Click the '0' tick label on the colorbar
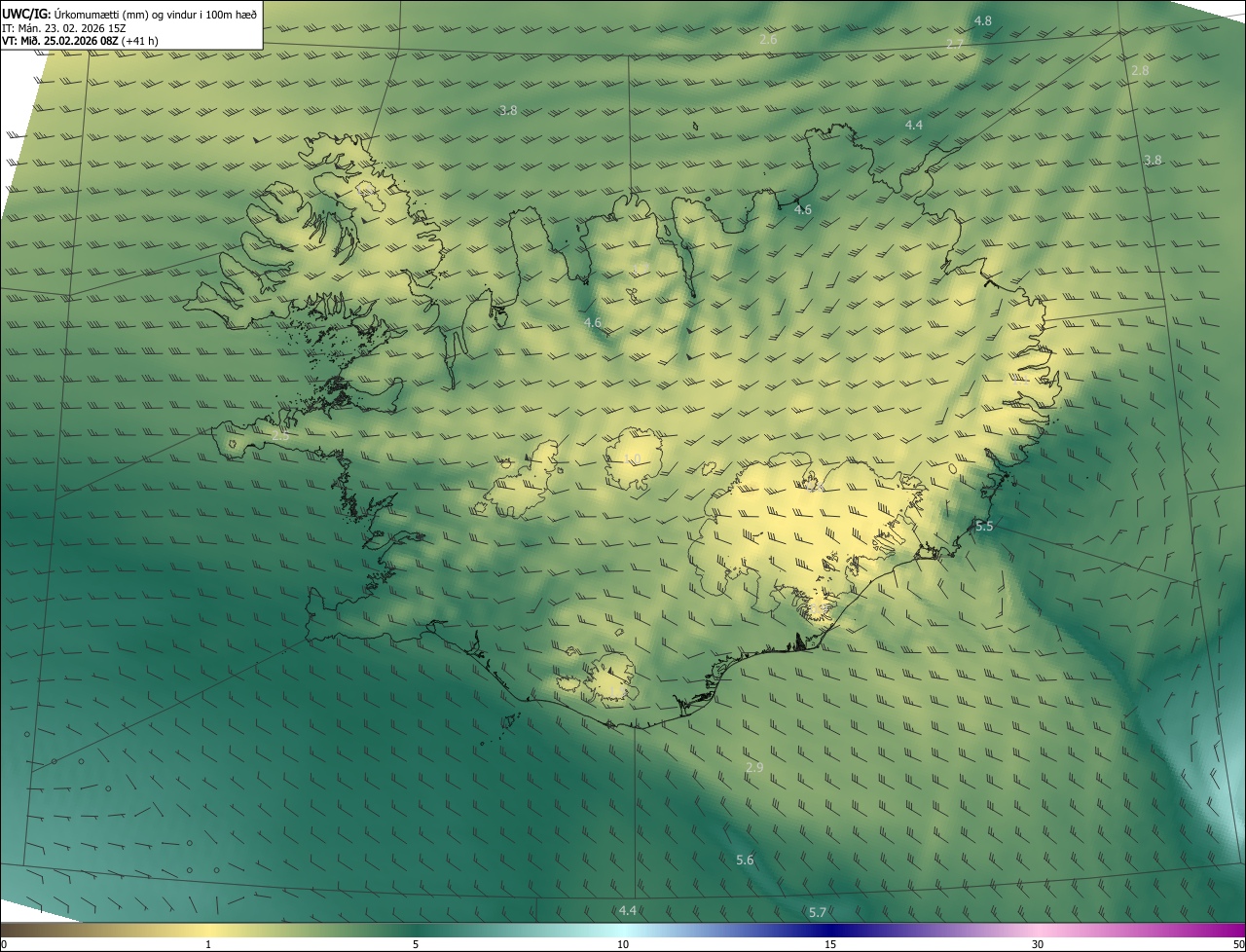The height and width of the screenshot is (952, 1246). click(4, 944)
